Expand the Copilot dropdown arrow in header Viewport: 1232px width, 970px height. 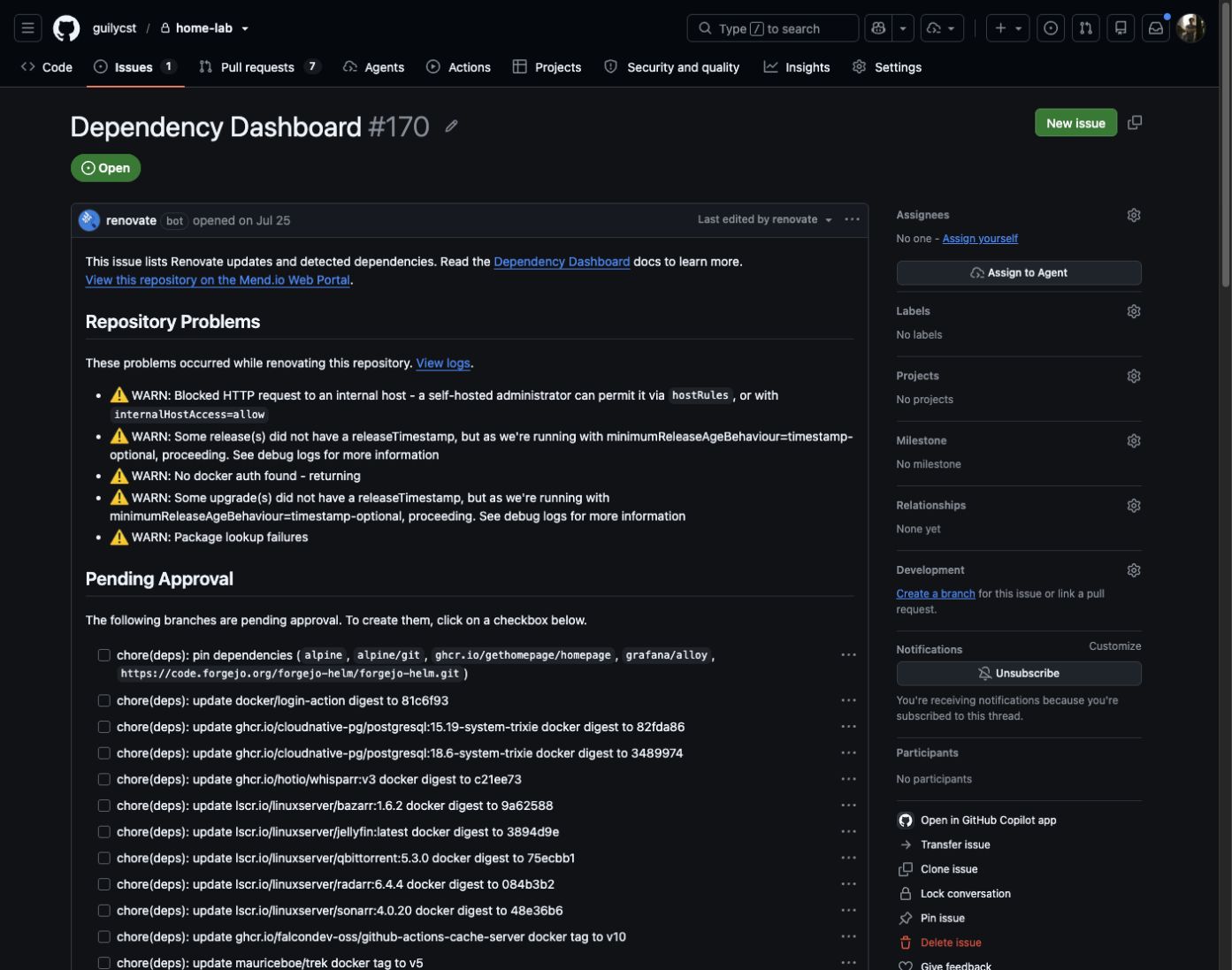[902, 28]
